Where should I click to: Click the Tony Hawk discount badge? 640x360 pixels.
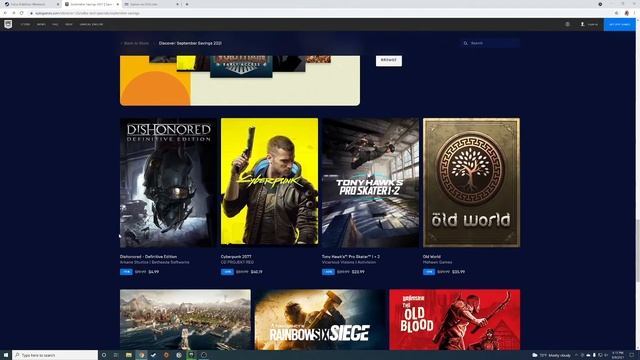pyautogui.click(x=328, y=271)
